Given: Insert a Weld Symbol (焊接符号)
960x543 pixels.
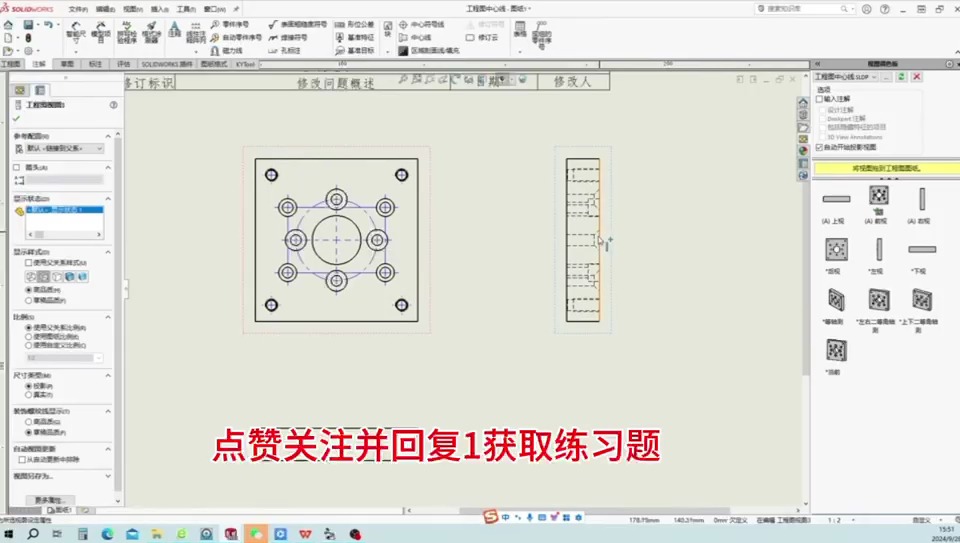Looking at the screenshot, I should 288,37.
